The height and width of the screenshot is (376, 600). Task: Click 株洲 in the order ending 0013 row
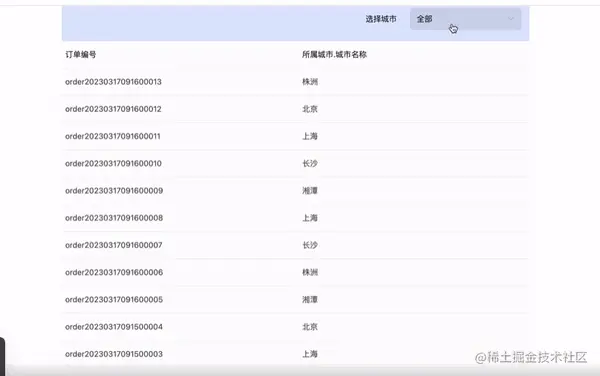point(310,82)
